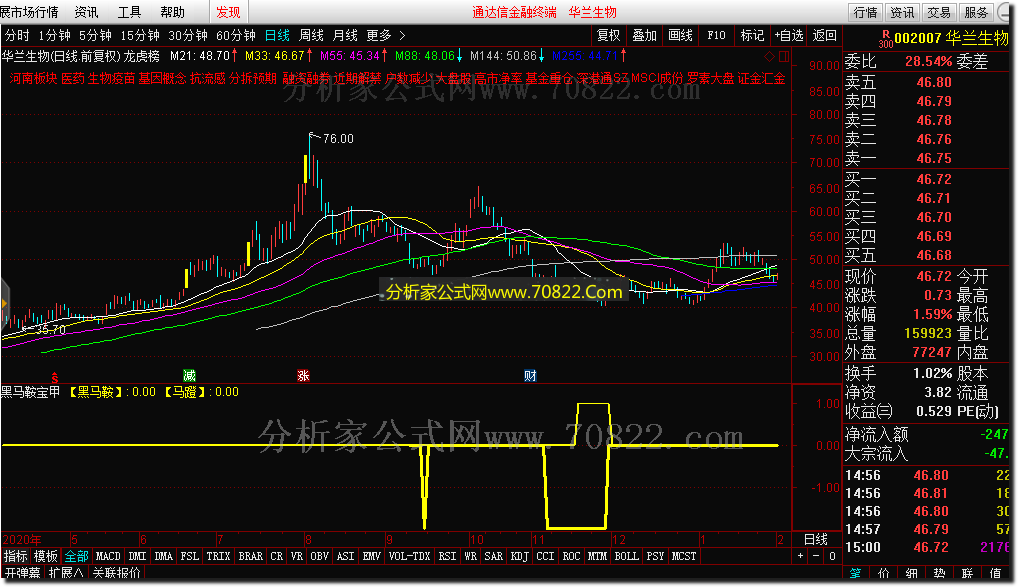The height and width of the screenshot is (587, 1019).
Task: Open the 指标 indicator tab
Action: click(x=16, y=556)
